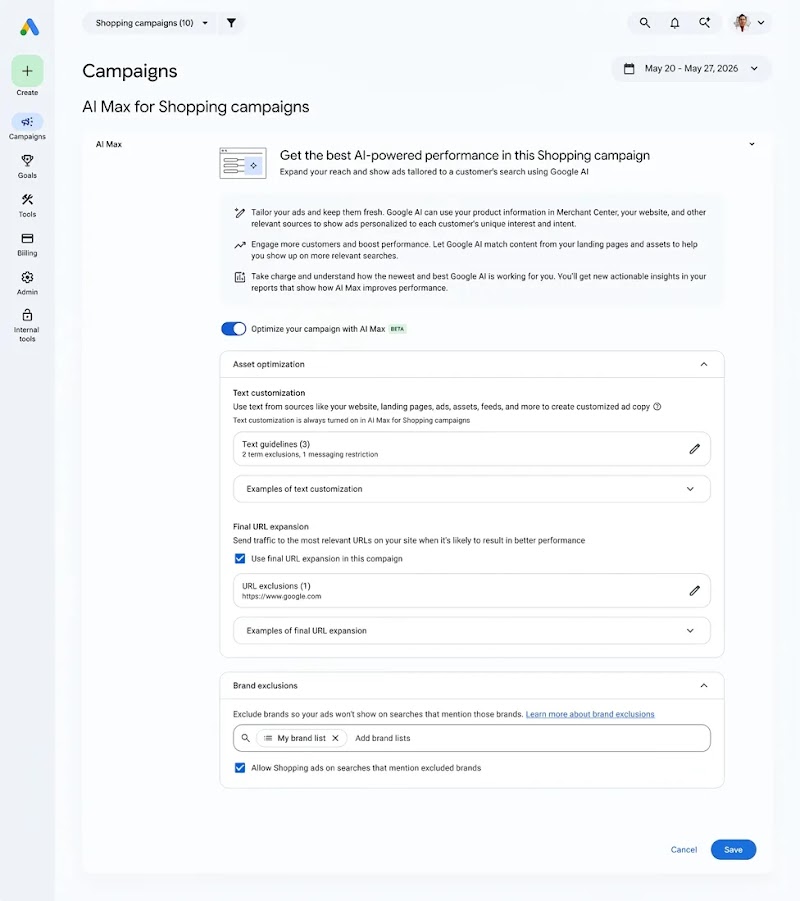The height and width of the screenshot is (901, 800).
Task: Click the Create plus button
Action: point(27,71)
